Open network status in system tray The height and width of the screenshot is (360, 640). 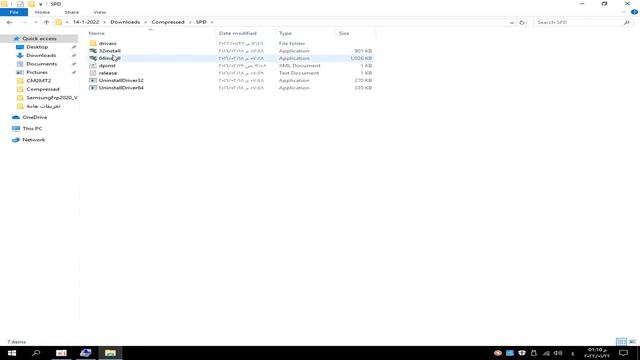pyautogui.click(x=546, y=353)
